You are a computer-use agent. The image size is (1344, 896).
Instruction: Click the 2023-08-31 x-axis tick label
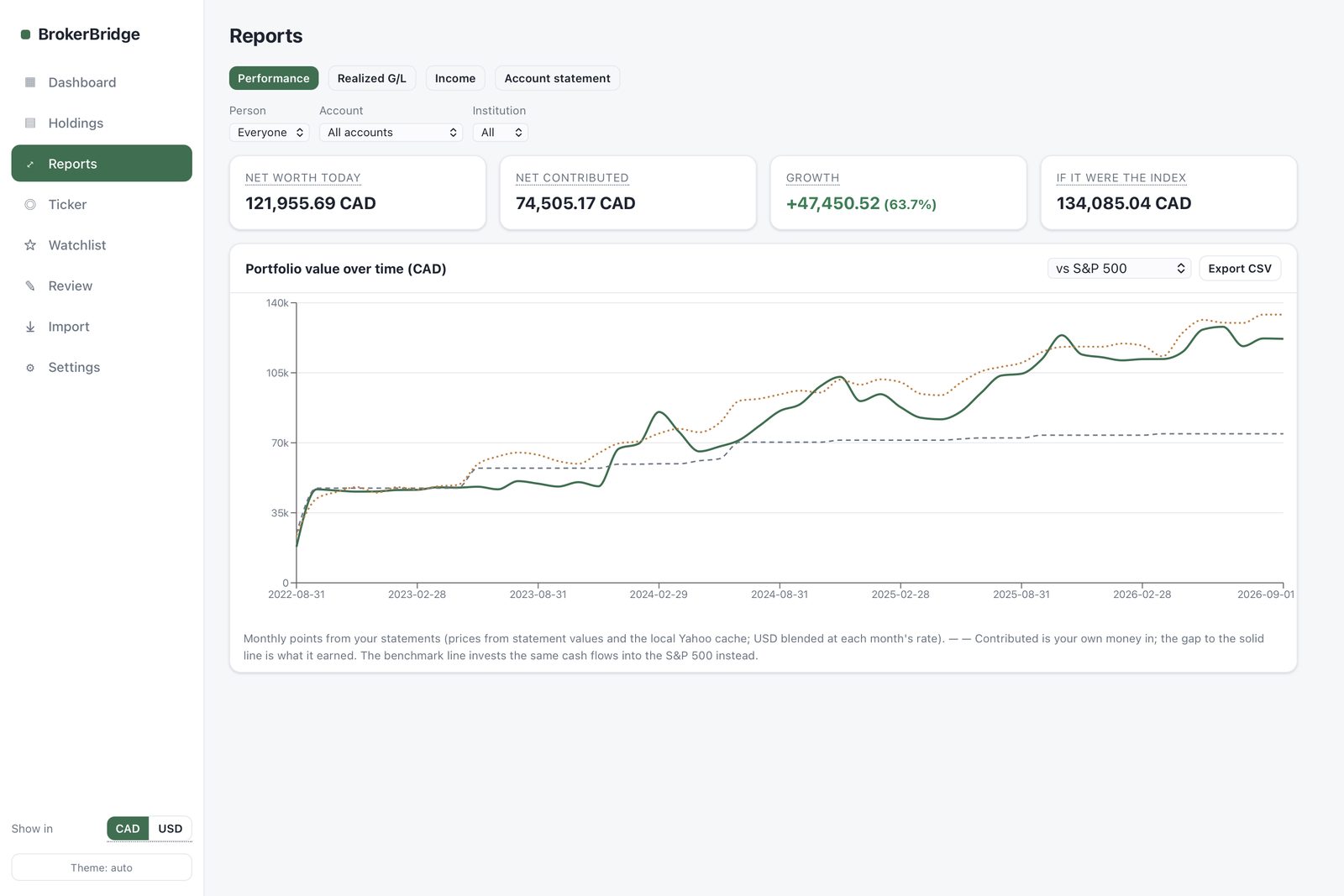pos(538,595)
